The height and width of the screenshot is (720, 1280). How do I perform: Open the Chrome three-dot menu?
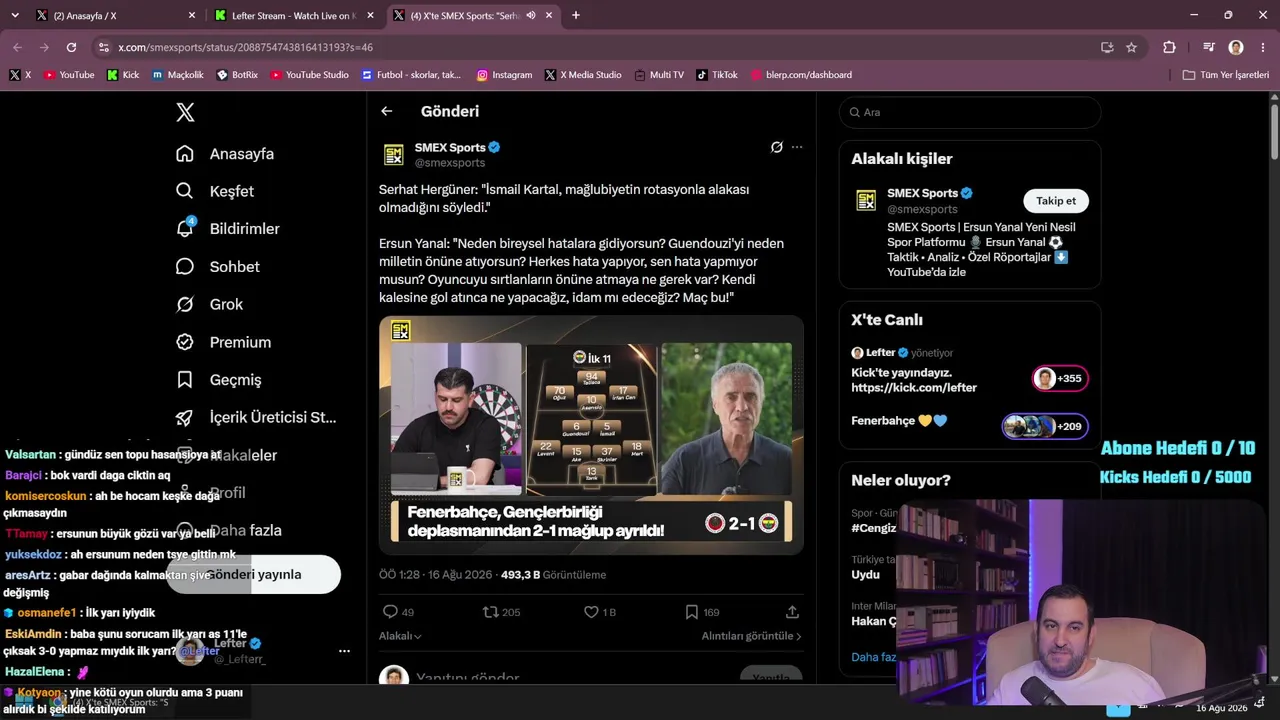click(1263, 47)
